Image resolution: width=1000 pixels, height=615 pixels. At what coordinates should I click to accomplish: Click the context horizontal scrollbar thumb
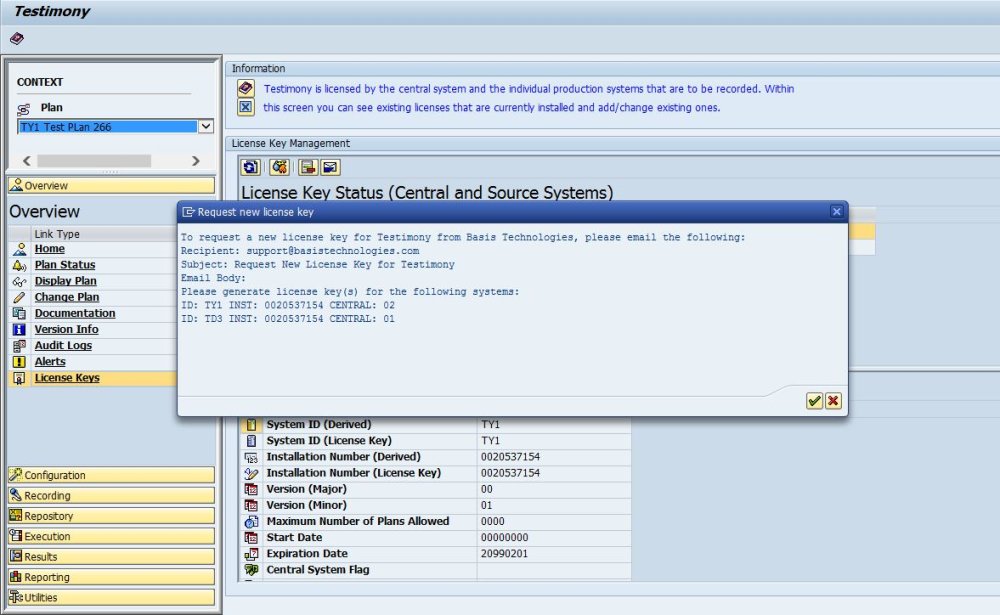[x=94, y=161]
